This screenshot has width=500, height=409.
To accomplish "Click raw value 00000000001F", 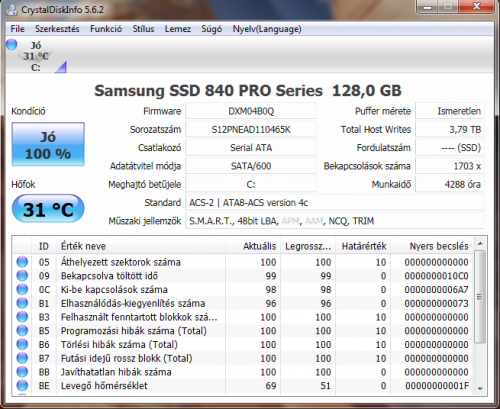I will pos(437,386).
